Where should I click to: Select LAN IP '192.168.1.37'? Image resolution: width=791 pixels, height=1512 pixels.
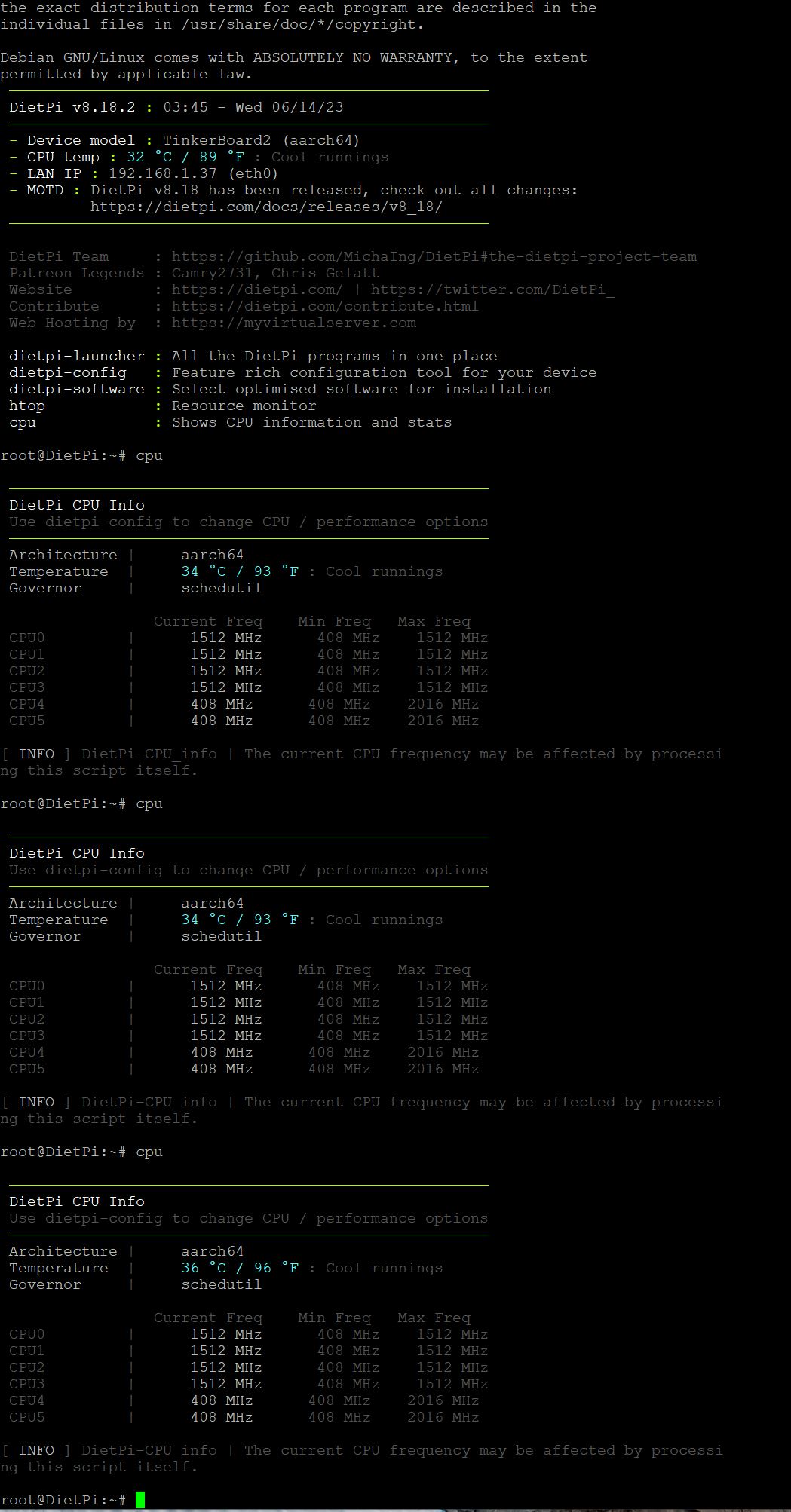point(163,173)
